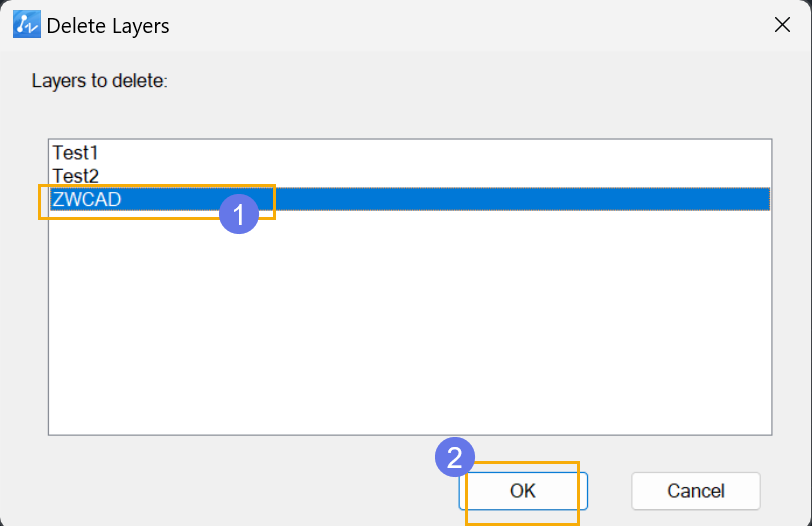Screen dimensions: 812x526
Task: Click the blue selection bar beside ZWCAD
Action: point(518,199)
